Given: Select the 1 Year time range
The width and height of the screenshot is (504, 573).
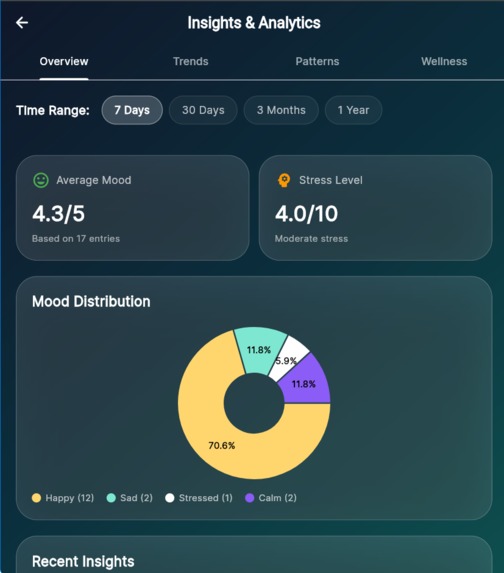Looking at the screenshot, I should (x=353, y=110).
